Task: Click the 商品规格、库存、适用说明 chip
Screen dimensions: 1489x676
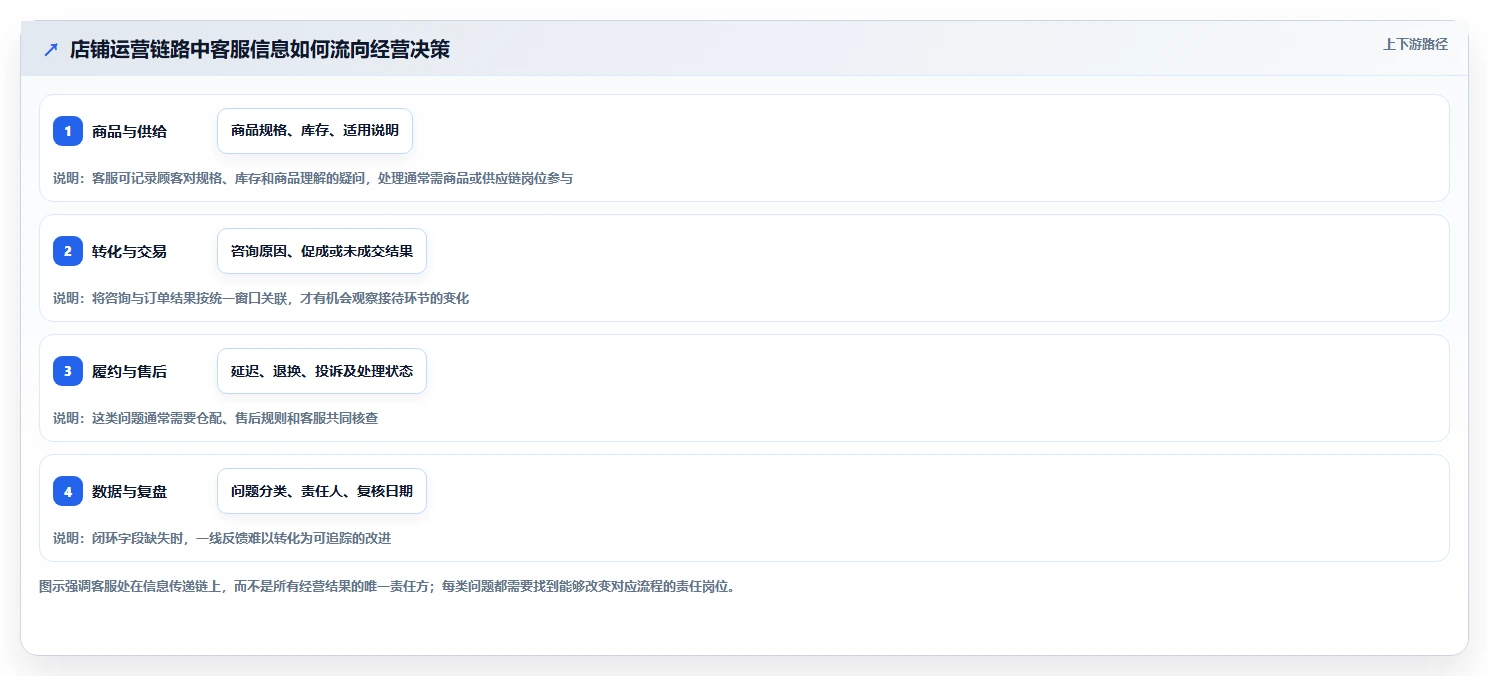Action: [315, 131]
